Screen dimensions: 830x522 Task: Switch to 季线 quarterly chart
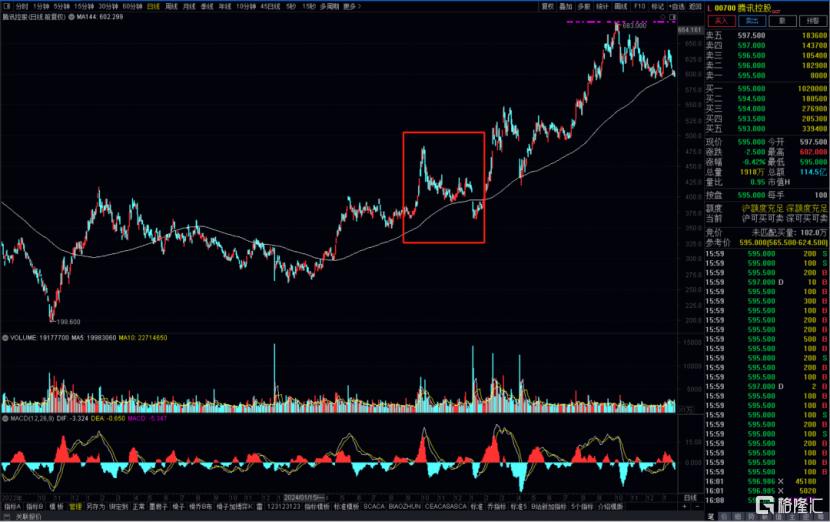click(207, 6)
